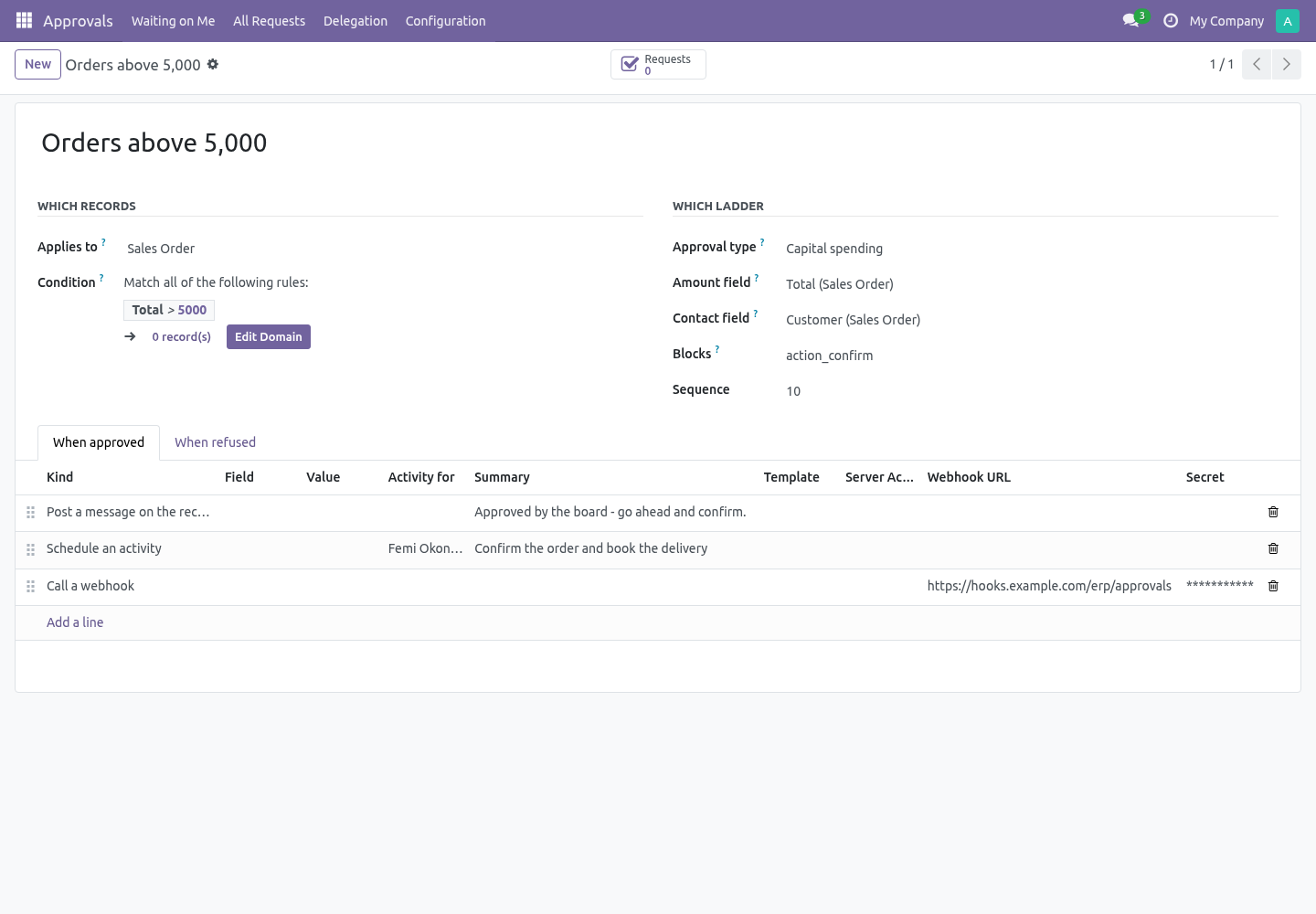
Task: Click the 'Total > 5000' domain rule
Action: [x=169, y=310]
